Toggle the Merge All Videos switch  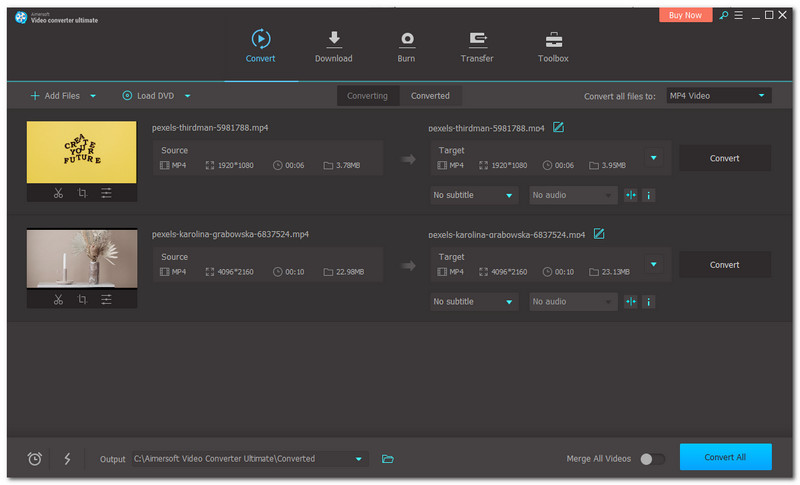(x=652, y=459)
